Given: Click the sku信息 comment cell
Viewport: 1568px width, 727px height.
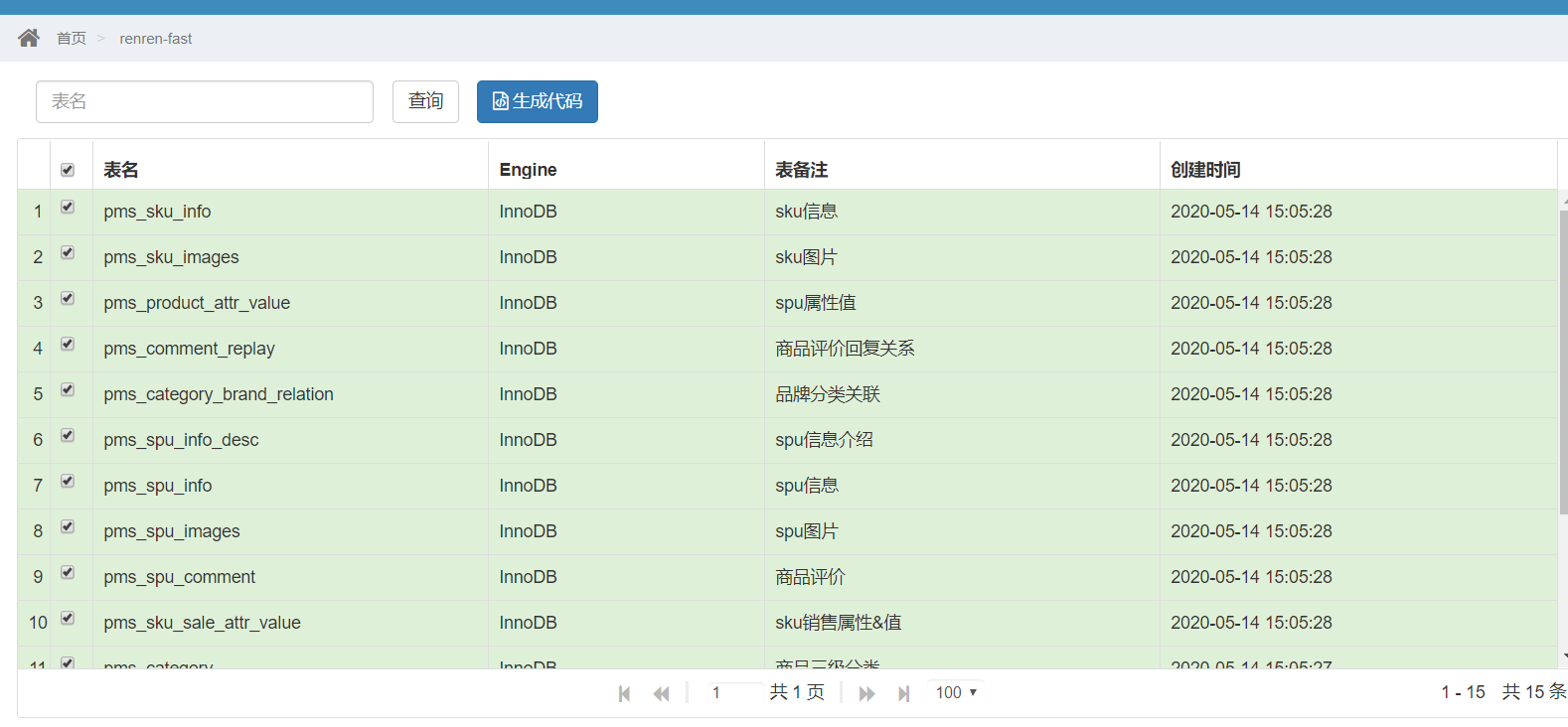Looking at the screenshot, I should pyautogui.click(x=962, y=212).
